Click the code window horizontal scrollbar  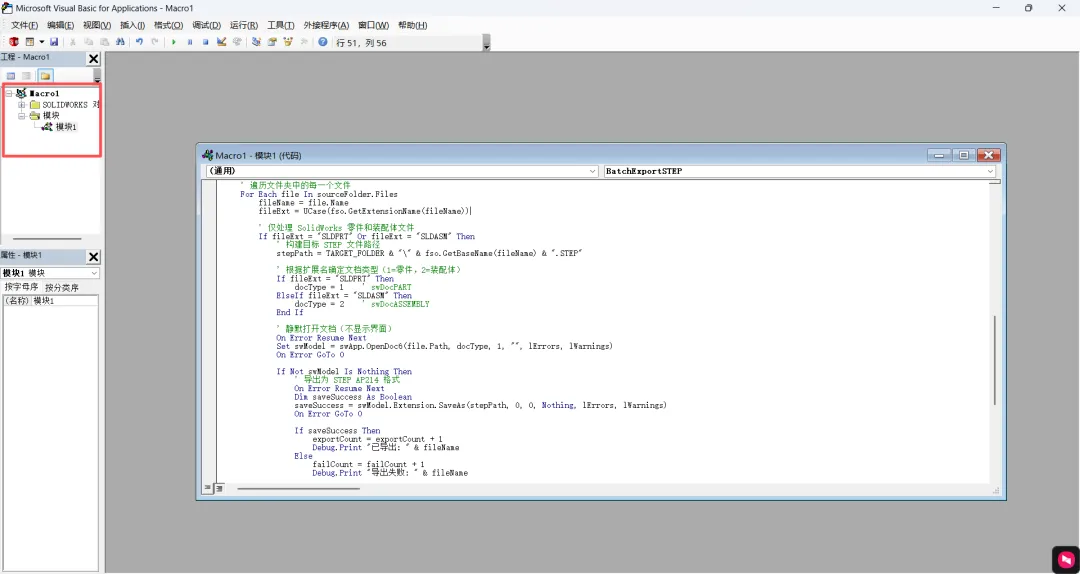tap(298, 489)
